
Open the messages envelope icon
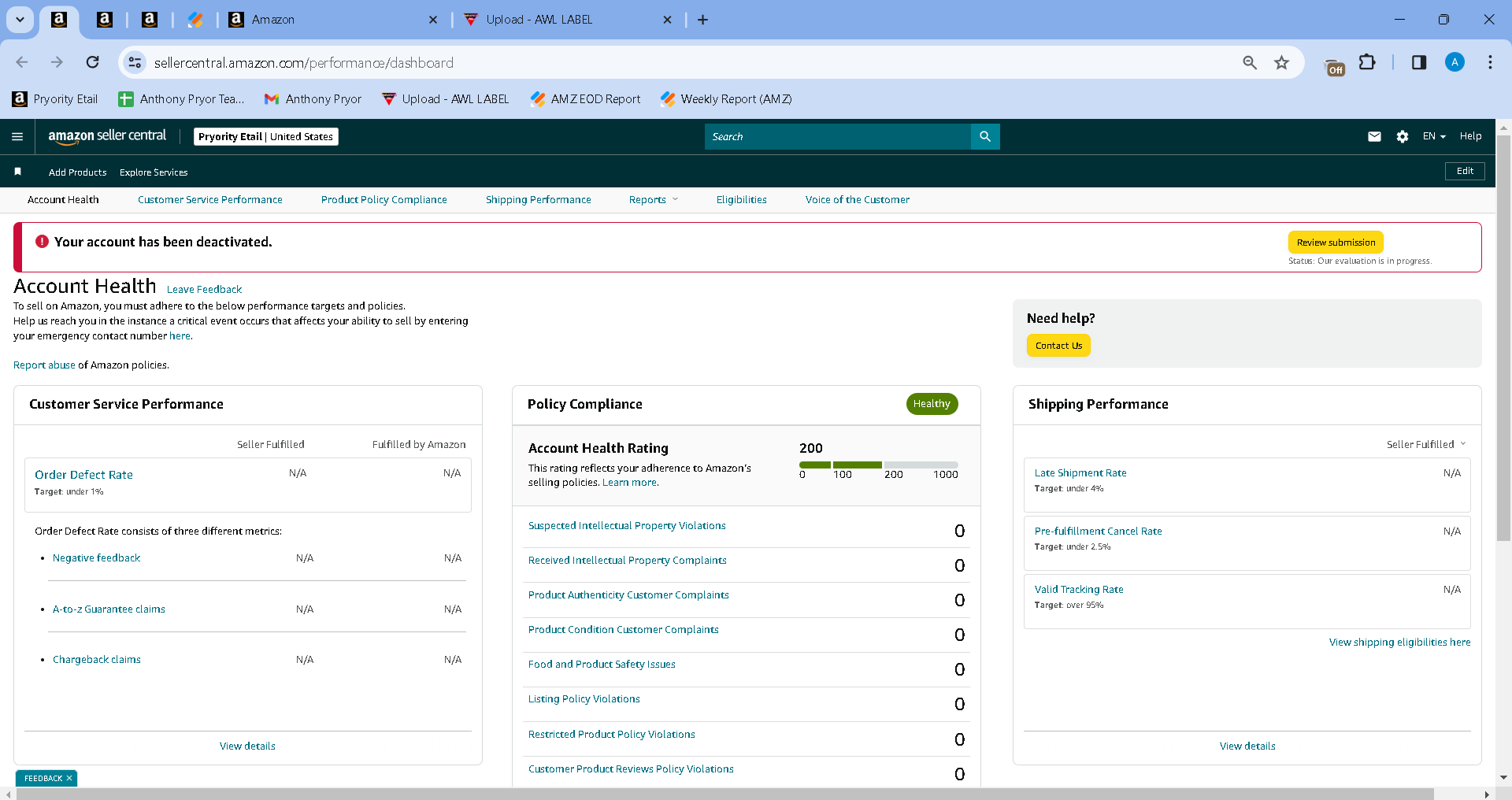point(1374,136)
